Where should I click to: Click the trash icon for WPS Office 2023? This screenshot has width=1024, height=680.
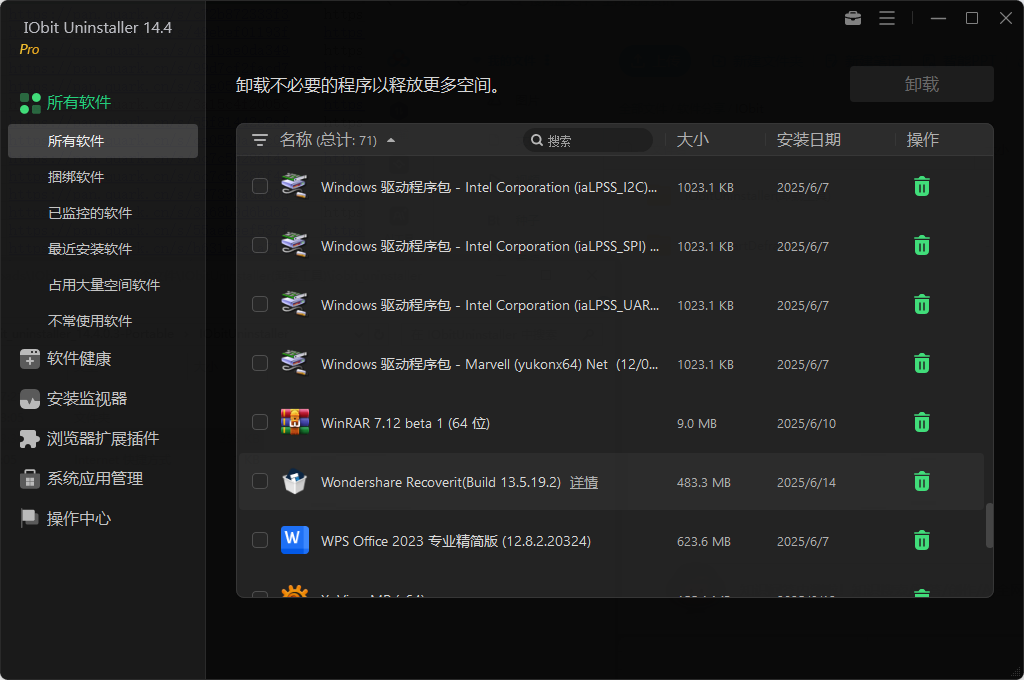tap(921, 540)
